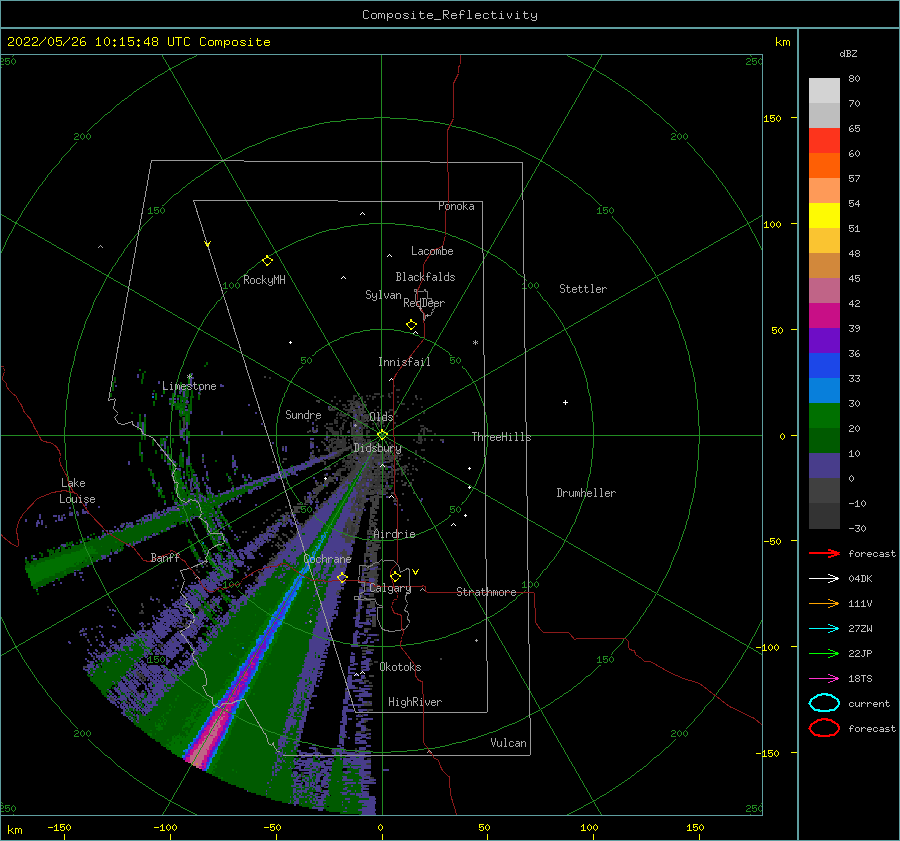The image size is (900, 841).
Task: Click the cyan 27ZW arrow icon
Action: point(824,629)
